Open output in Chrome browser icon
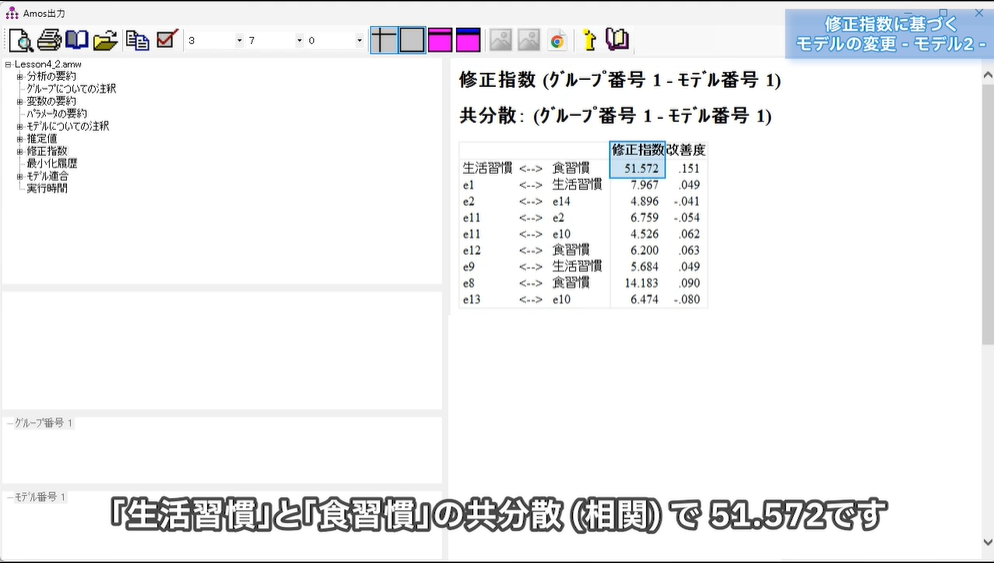Viewport: 994px width, 563px height. pyautogui.click(x=557, y=41)
